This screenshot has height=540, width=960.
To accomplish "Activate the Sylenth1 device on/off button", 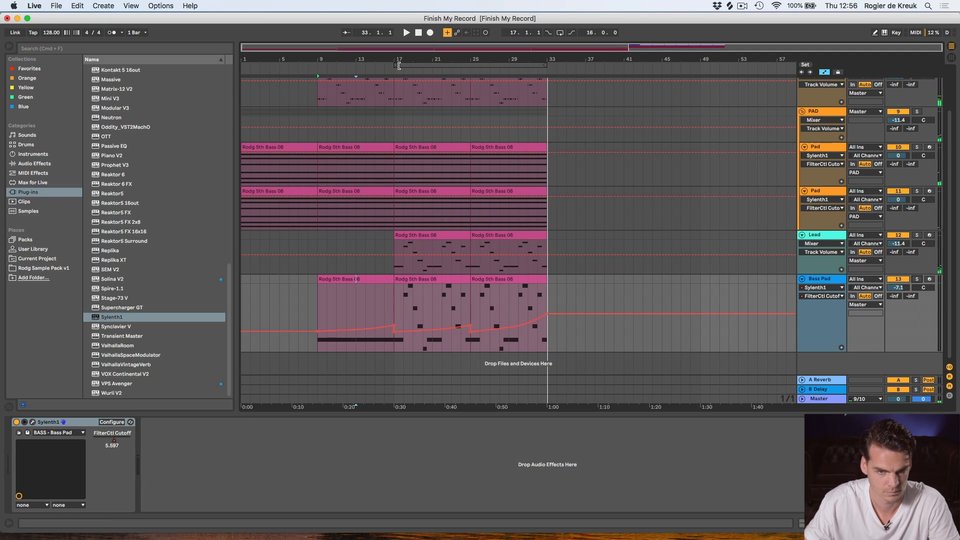I will point(17,422).
